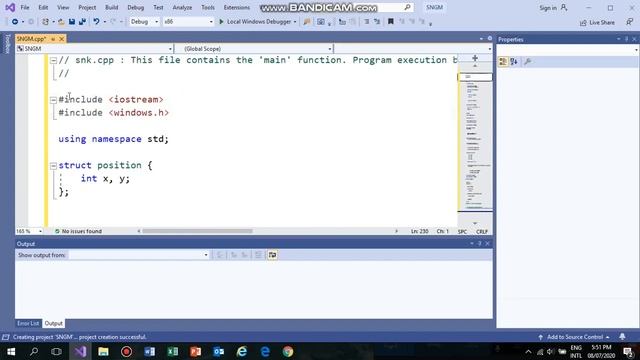Collapse the #include block
640x360 pixels.
pyautogui.click(x=53, y=100)
